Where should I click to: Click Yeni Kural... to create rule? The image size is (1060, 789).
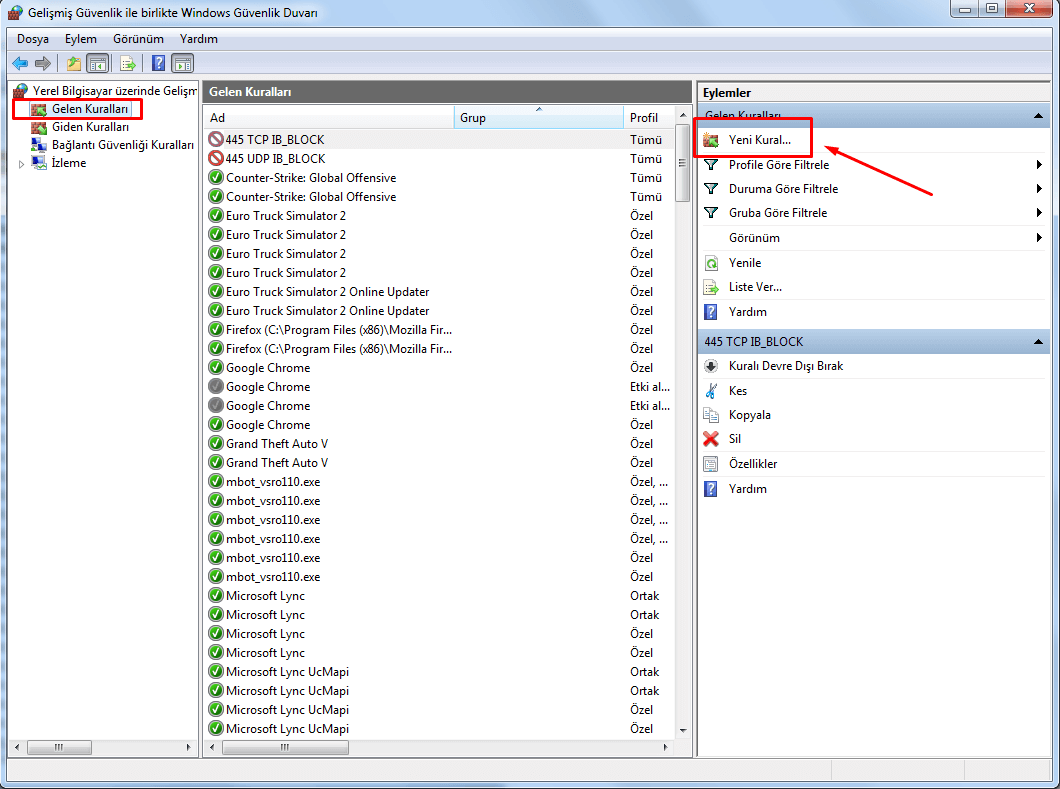759,140
